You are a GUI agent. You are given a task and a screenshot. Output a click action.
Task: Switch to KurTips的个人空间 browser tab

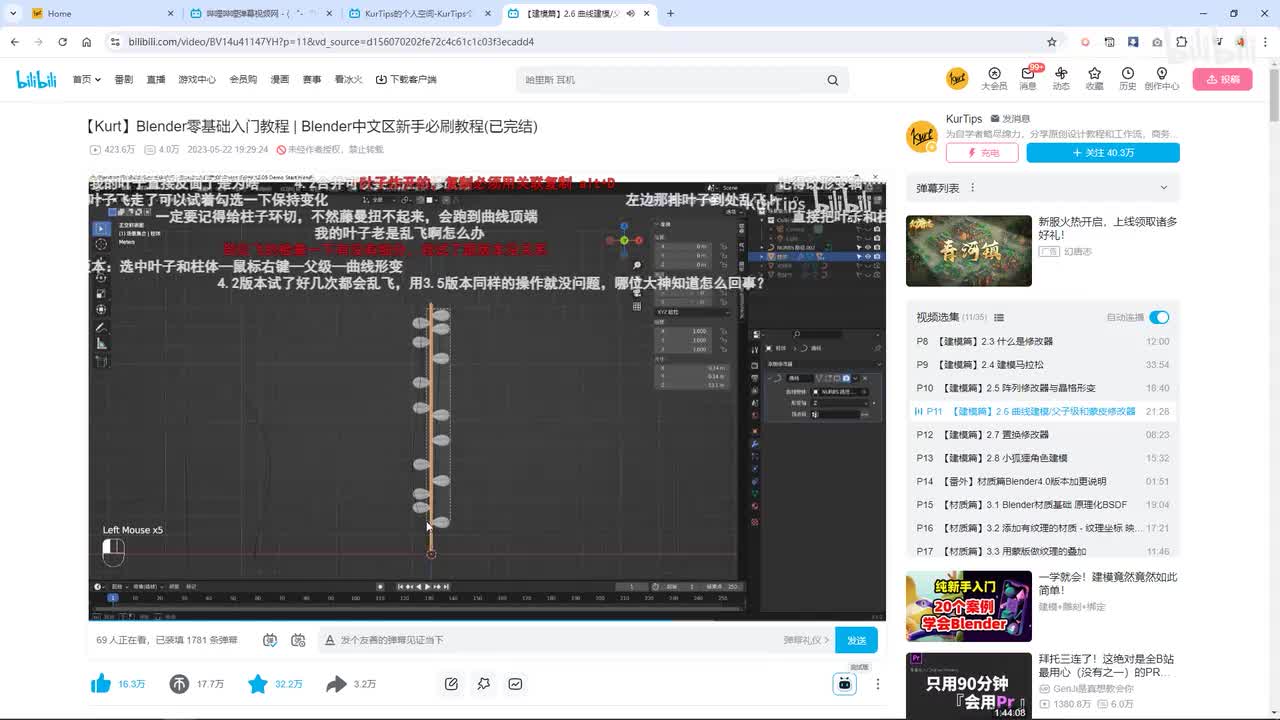420,14
